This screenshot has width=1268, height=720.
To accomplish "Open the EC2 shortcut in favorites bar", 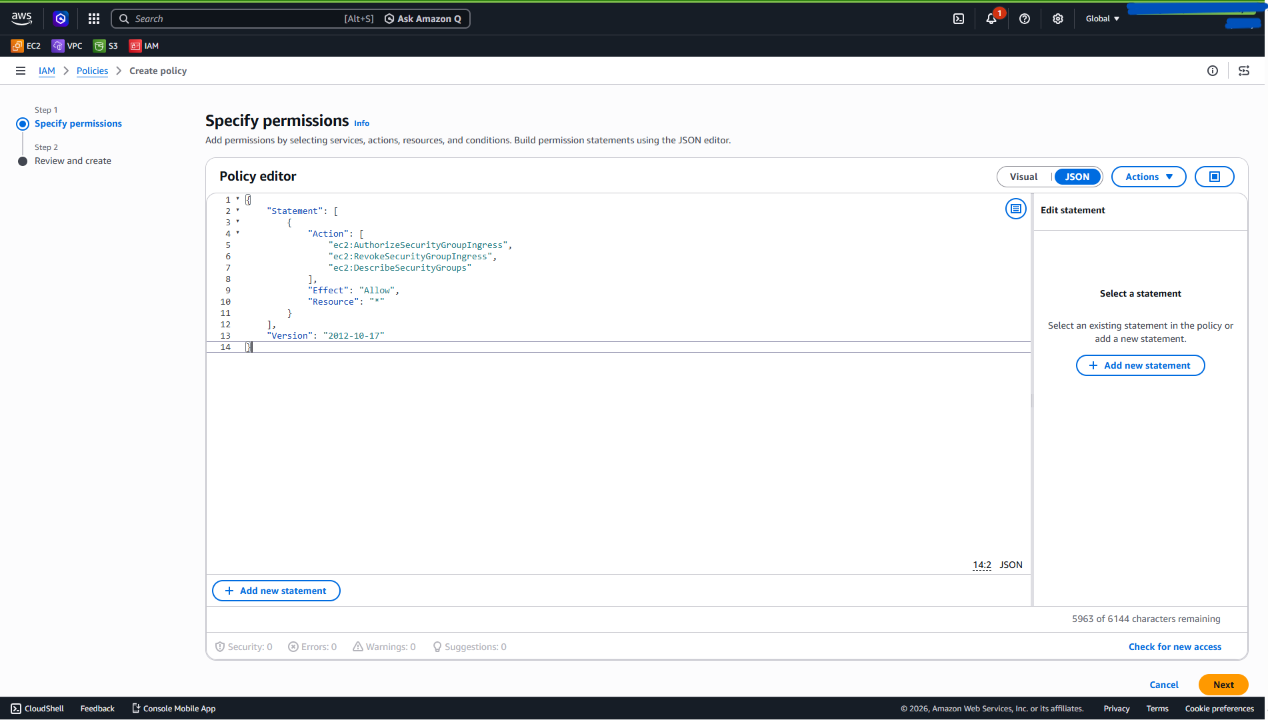I will tap(26, 46).
